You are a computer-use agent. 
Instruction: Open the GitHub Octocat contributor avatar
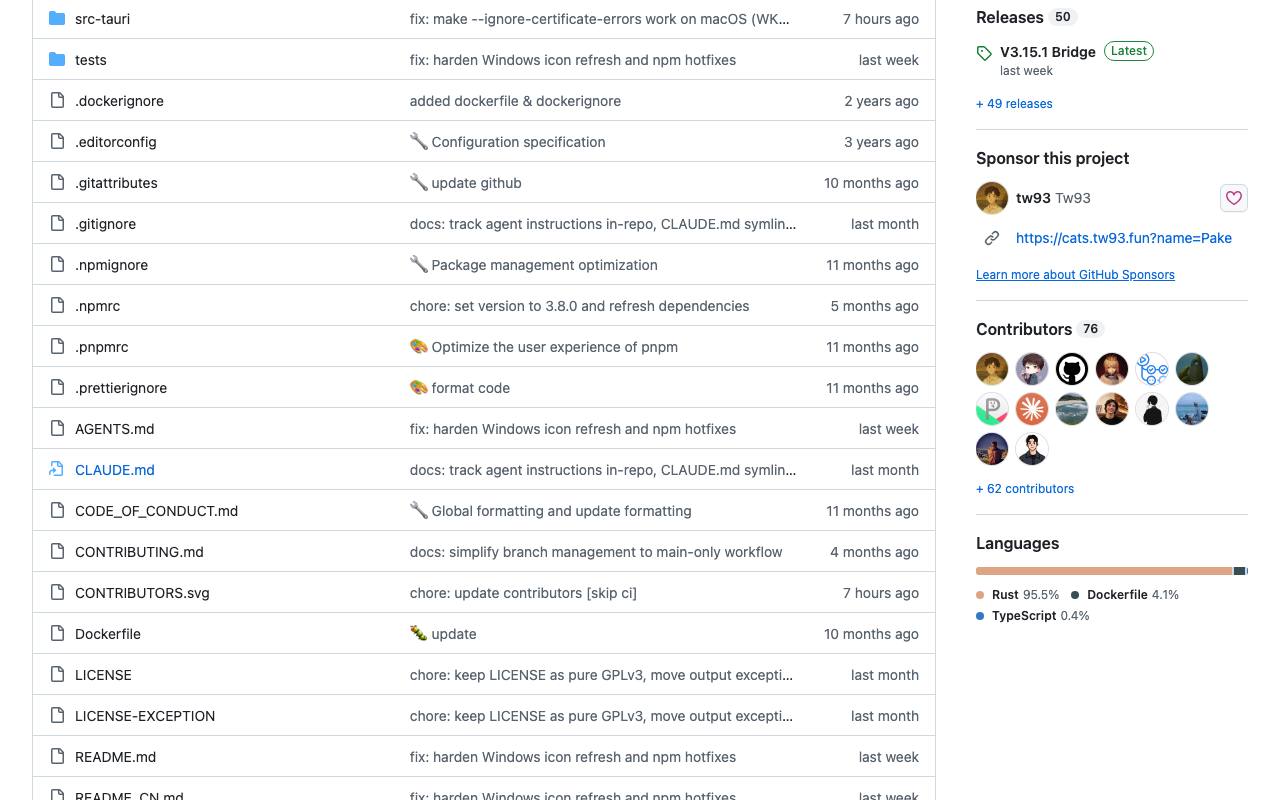point(1072,369)
